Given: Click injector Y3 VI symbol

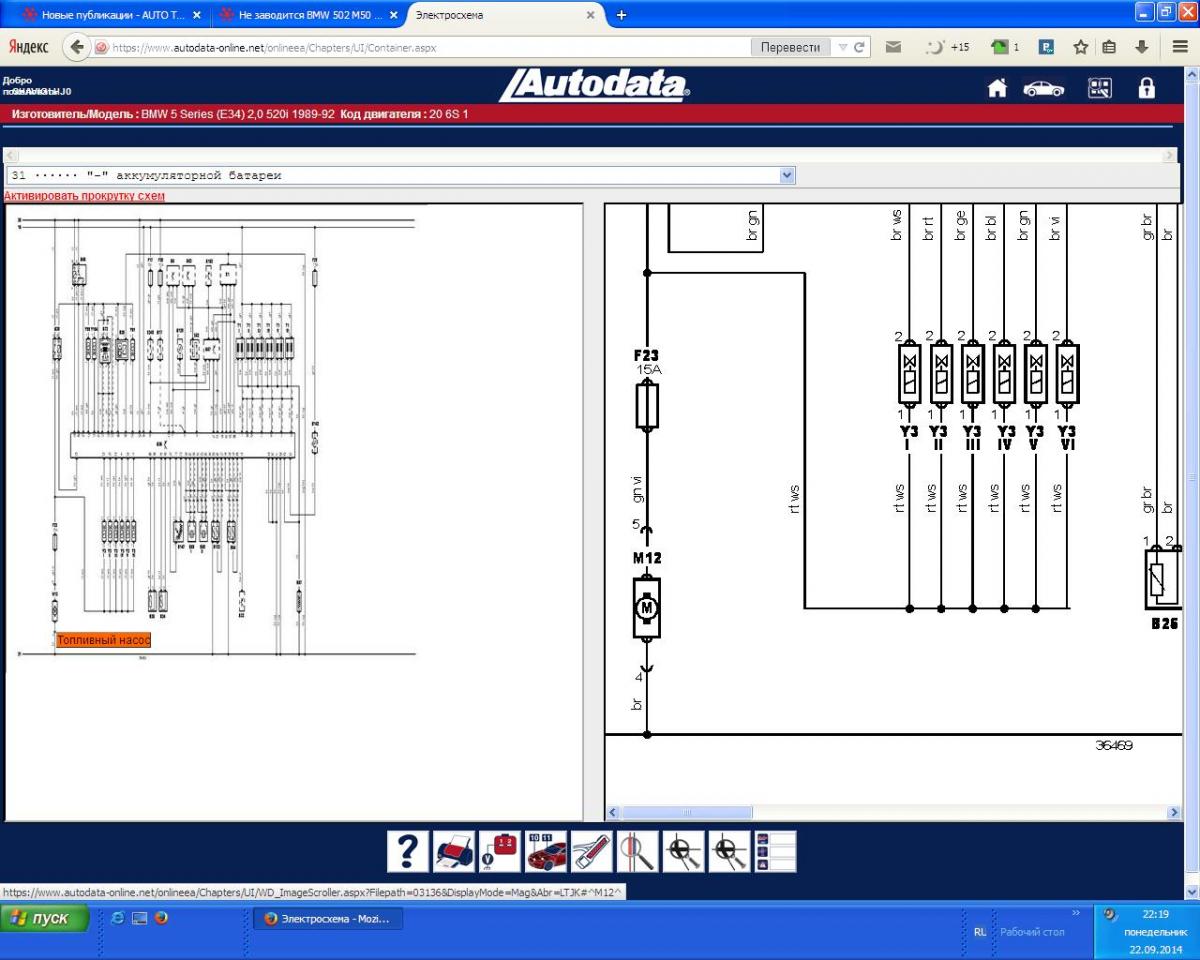Looking at the screenshot, I should [x=1067, y=374].
